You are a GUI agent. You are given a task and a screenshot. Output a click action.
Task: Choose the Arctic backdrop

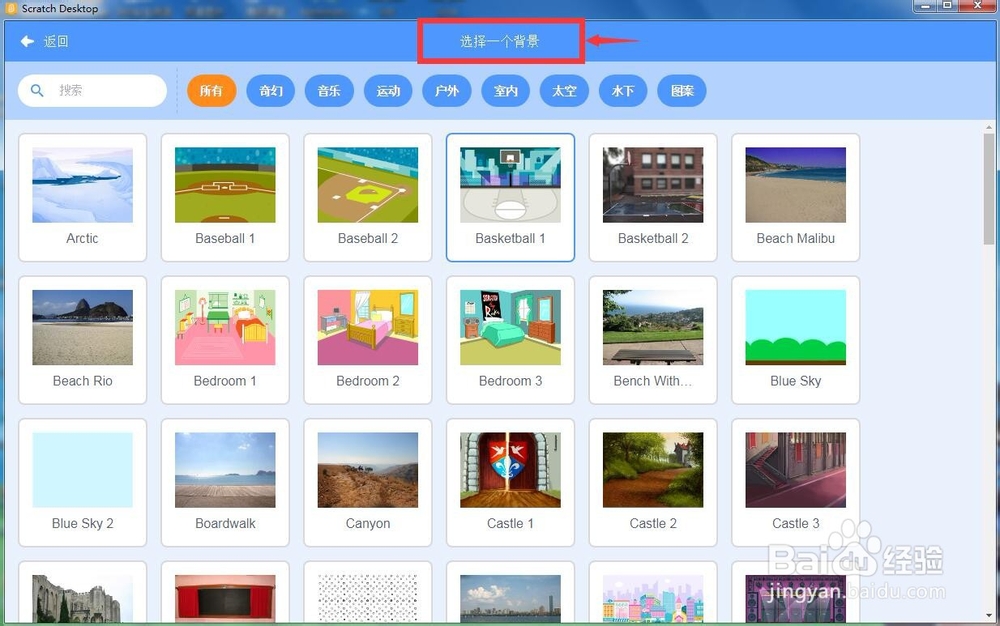82,197
